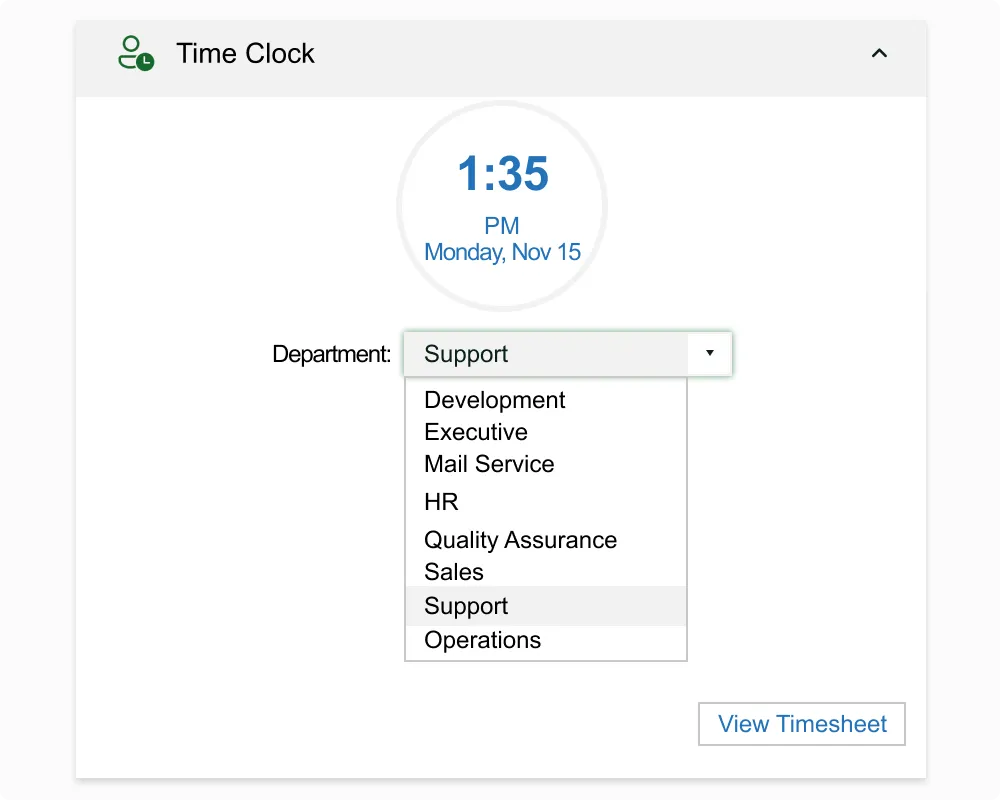Open the View Timesheet button
This screenshot has width=1000, height=800.
[x=802, y=724]
